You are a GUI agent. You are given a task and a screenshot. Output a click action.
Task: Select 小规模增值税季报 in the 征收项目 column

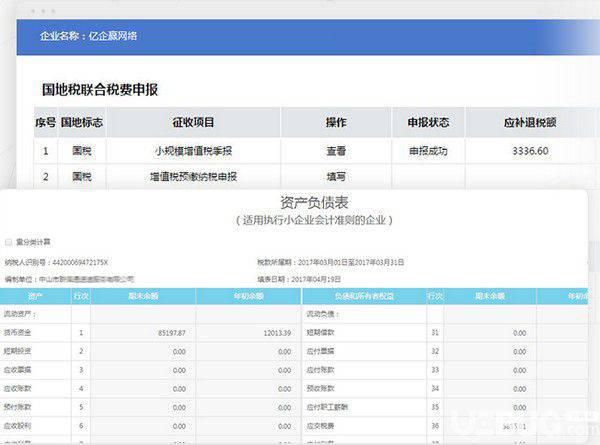[x=193, y=151]
